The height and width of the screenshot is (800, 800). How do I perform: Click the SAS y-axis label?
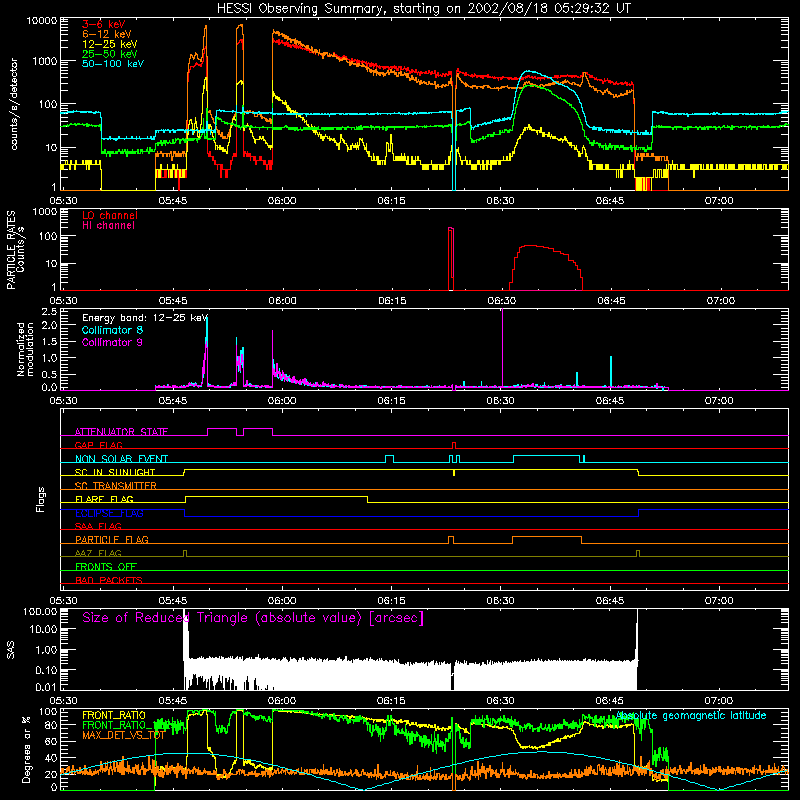tap(11, 649)
